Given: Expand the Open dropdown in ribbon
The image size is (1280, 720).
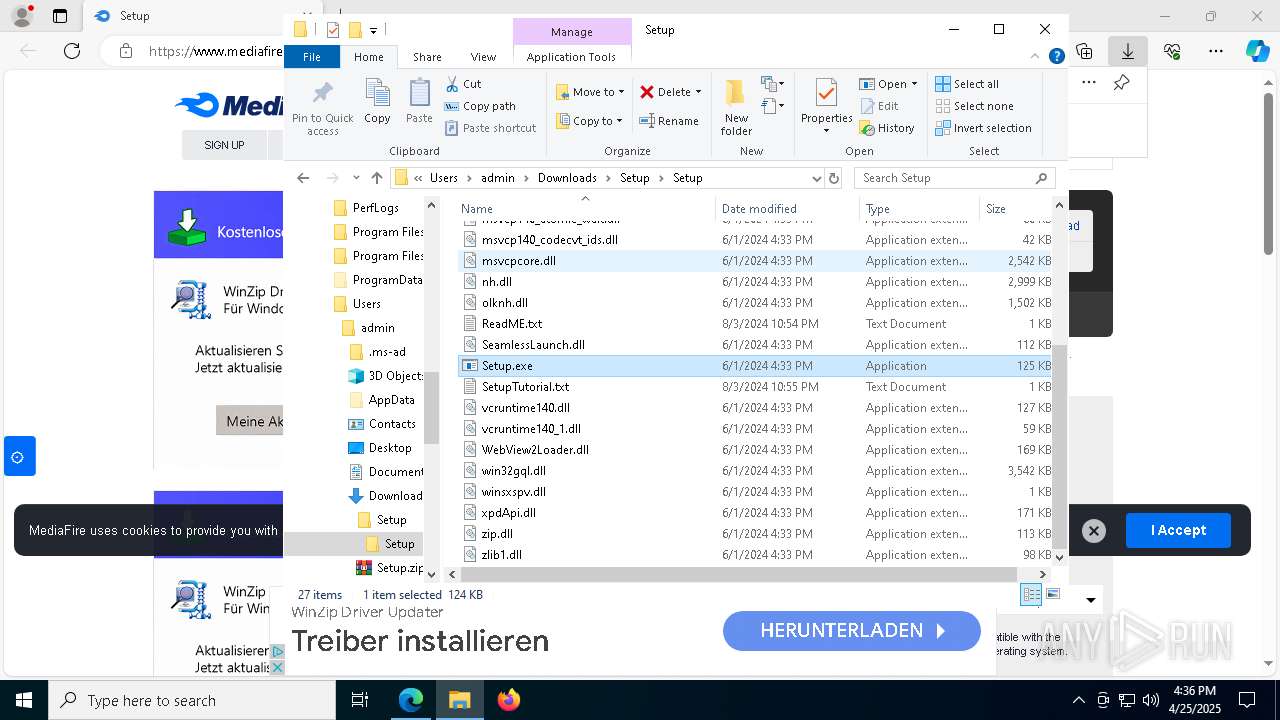Looking at the screenshot, I should (914, 84).
